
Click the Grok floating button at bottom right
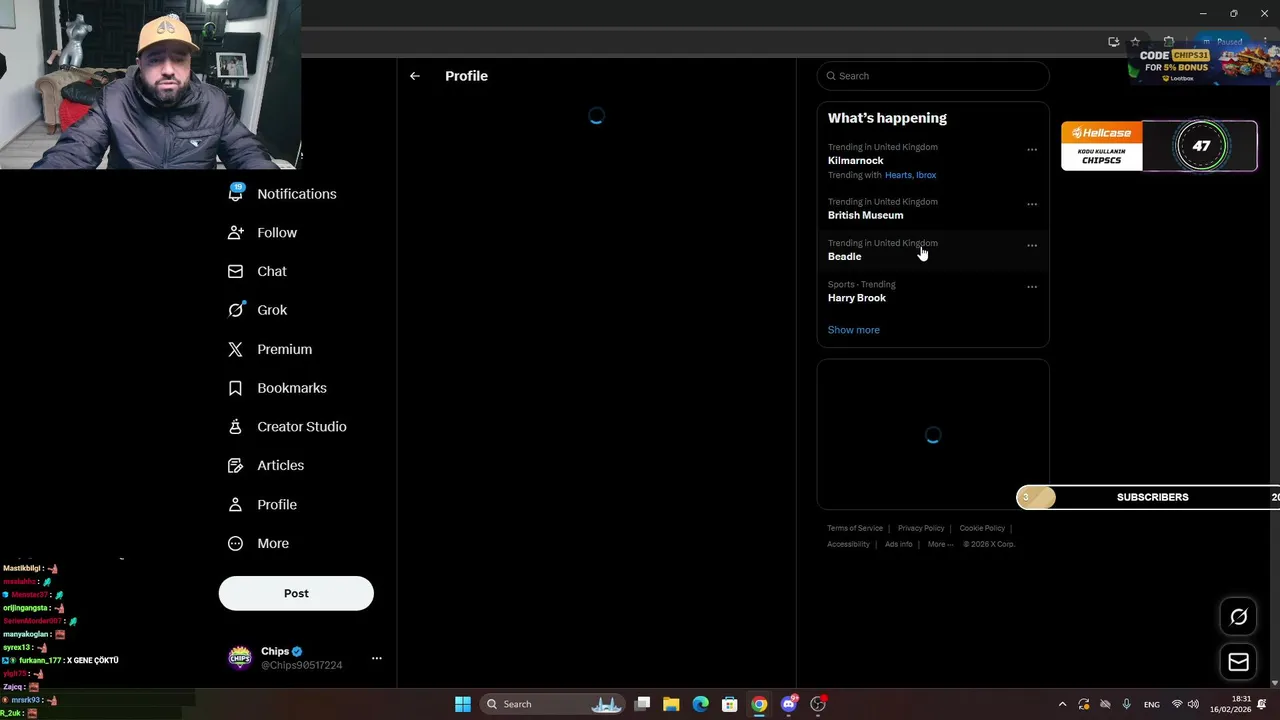click(x=1238, y=617)
